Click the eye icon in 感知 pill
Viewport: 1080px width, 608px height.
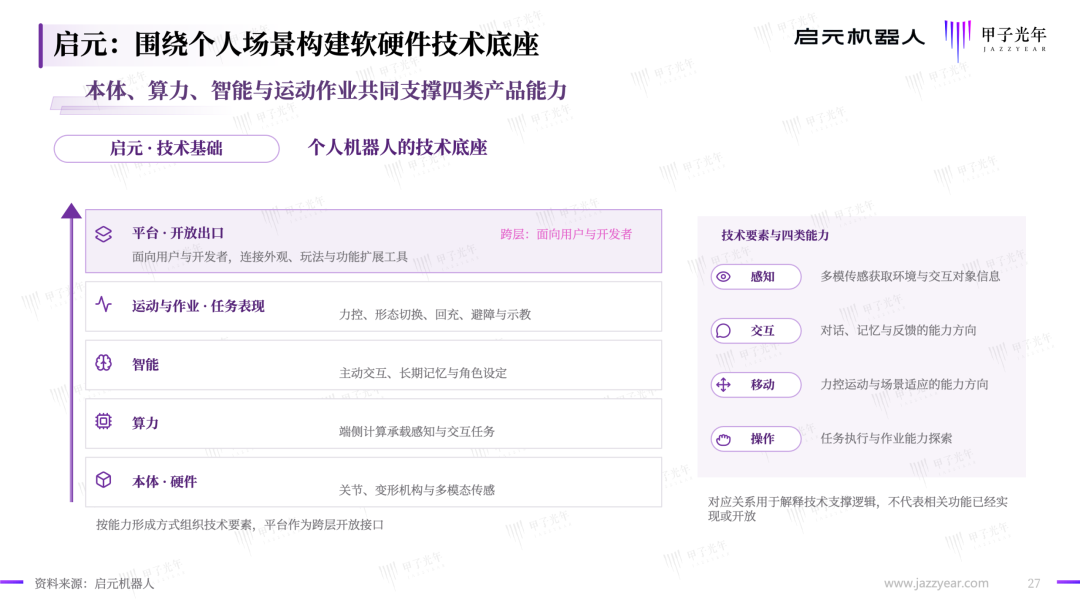(723, 277)
